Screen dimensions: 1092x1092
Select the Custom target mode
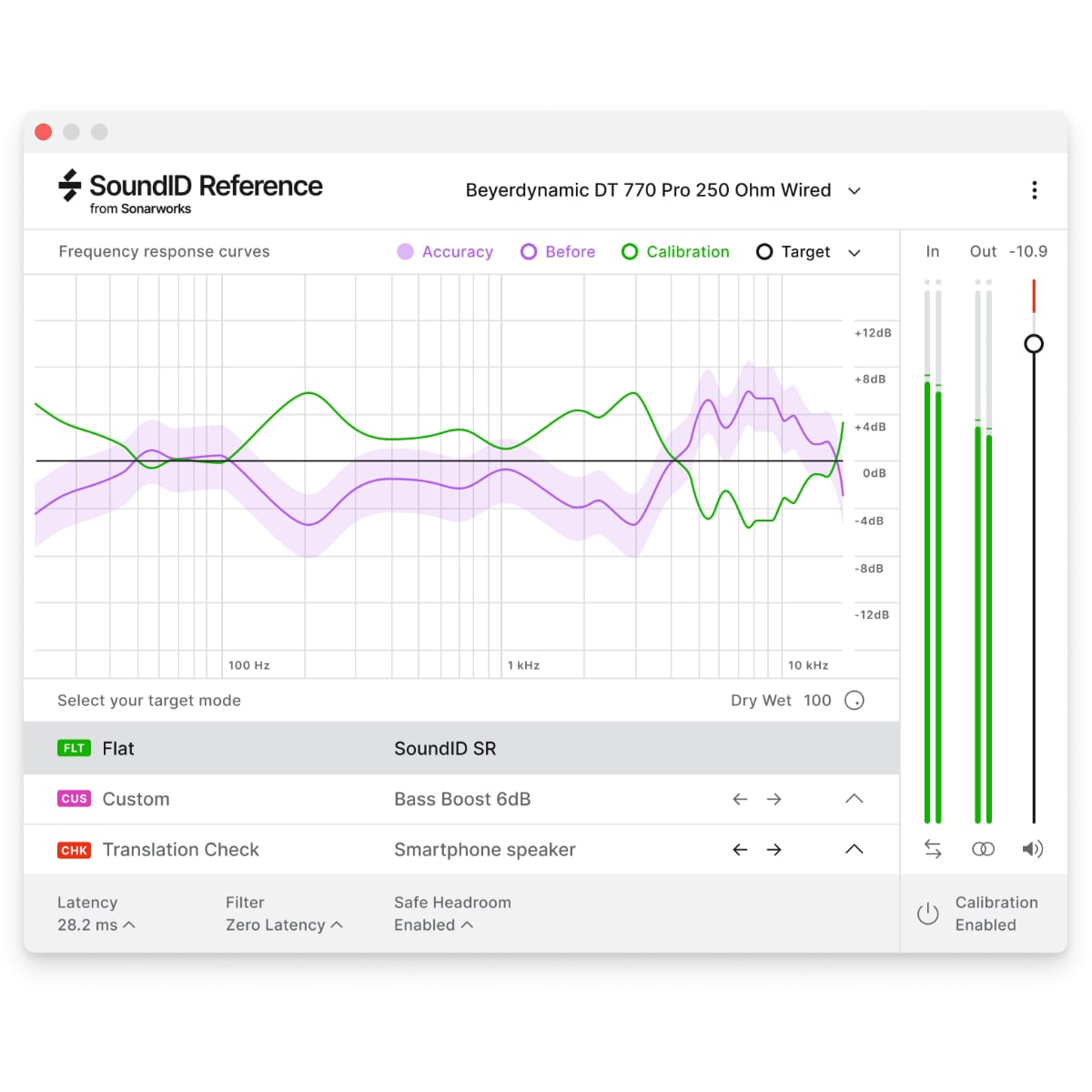point(136,799)
